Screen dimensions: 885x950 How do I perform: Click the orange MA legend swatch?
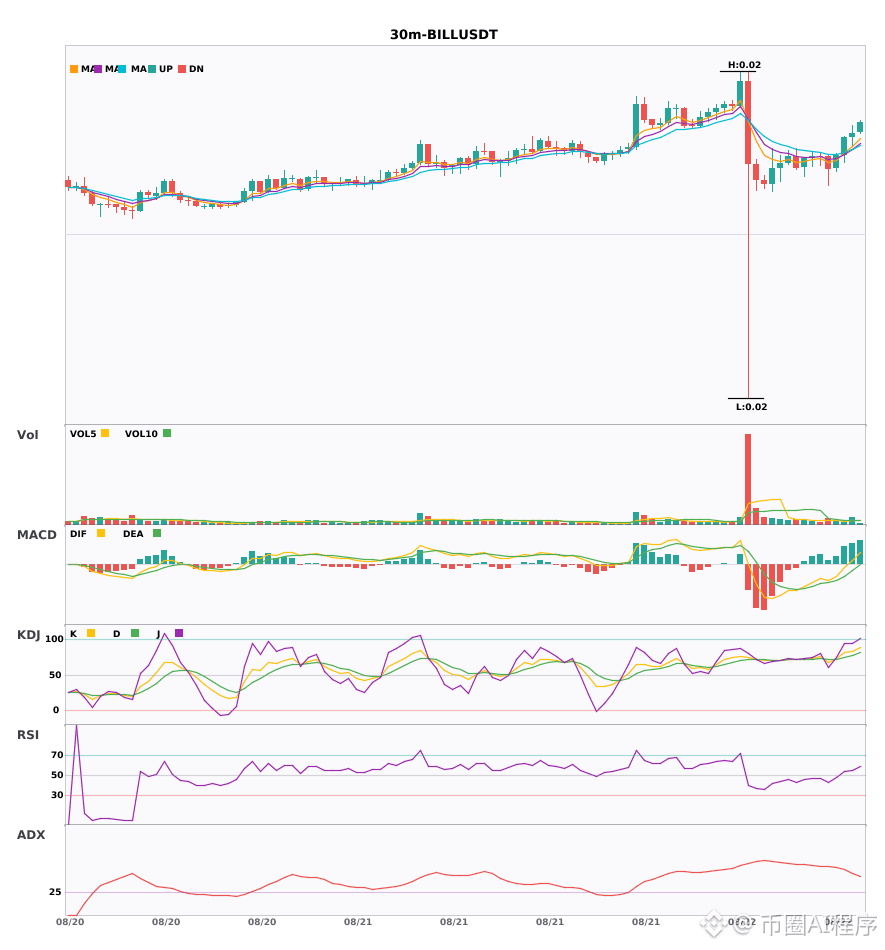point(74,69)
